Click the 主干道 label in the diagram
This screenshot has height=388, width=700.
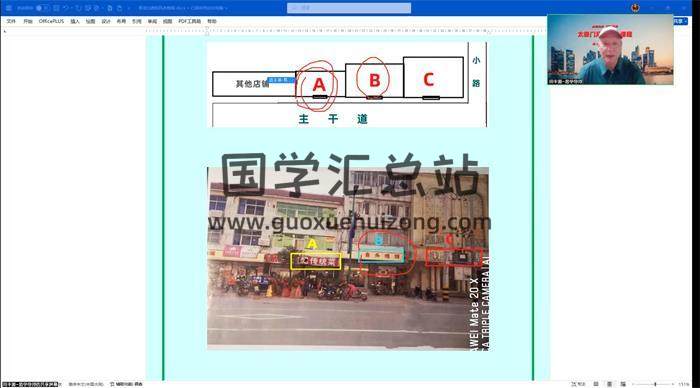click(333, 119)
